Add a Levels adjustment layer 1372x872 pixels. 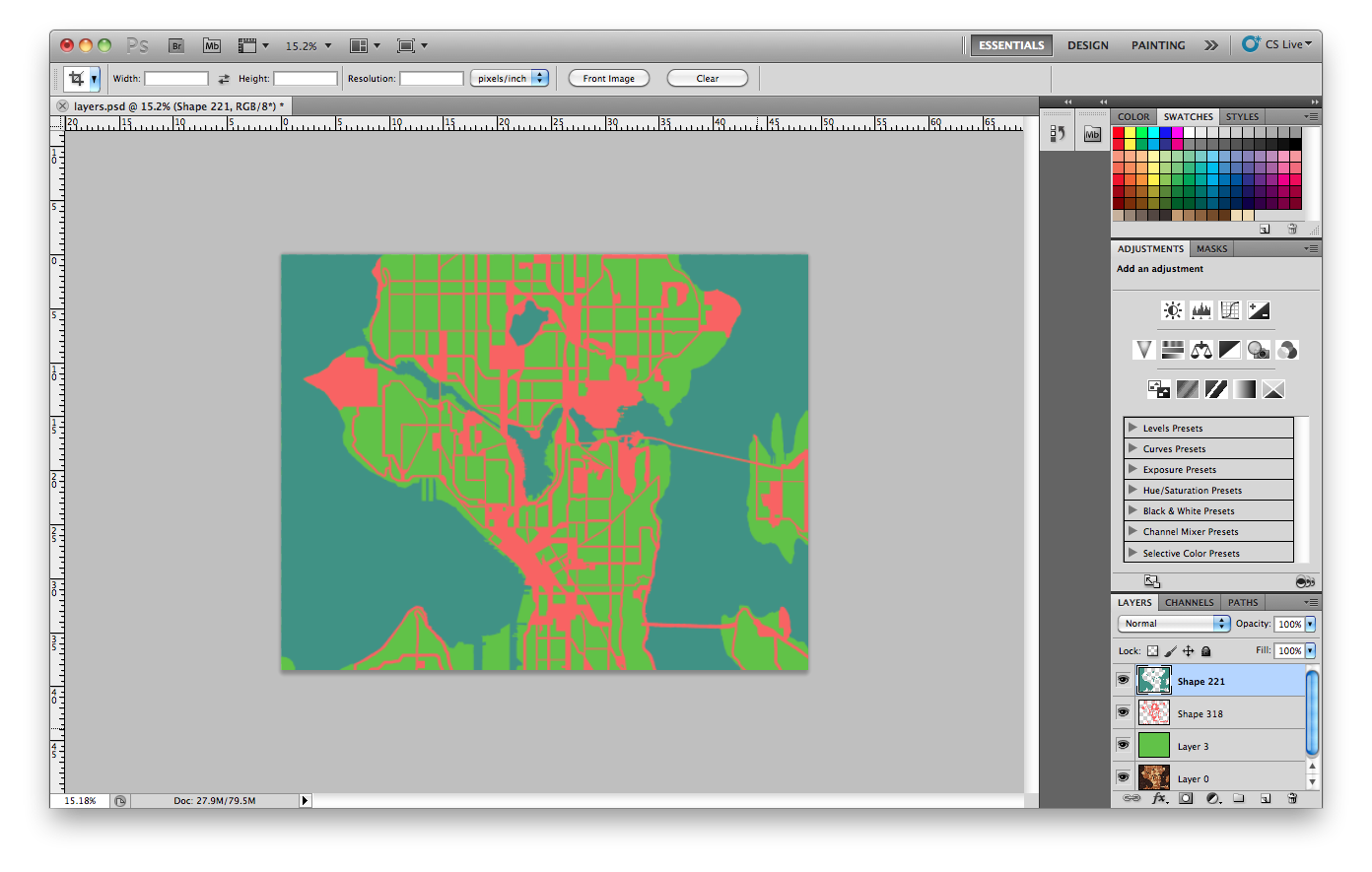point(1200,310)
